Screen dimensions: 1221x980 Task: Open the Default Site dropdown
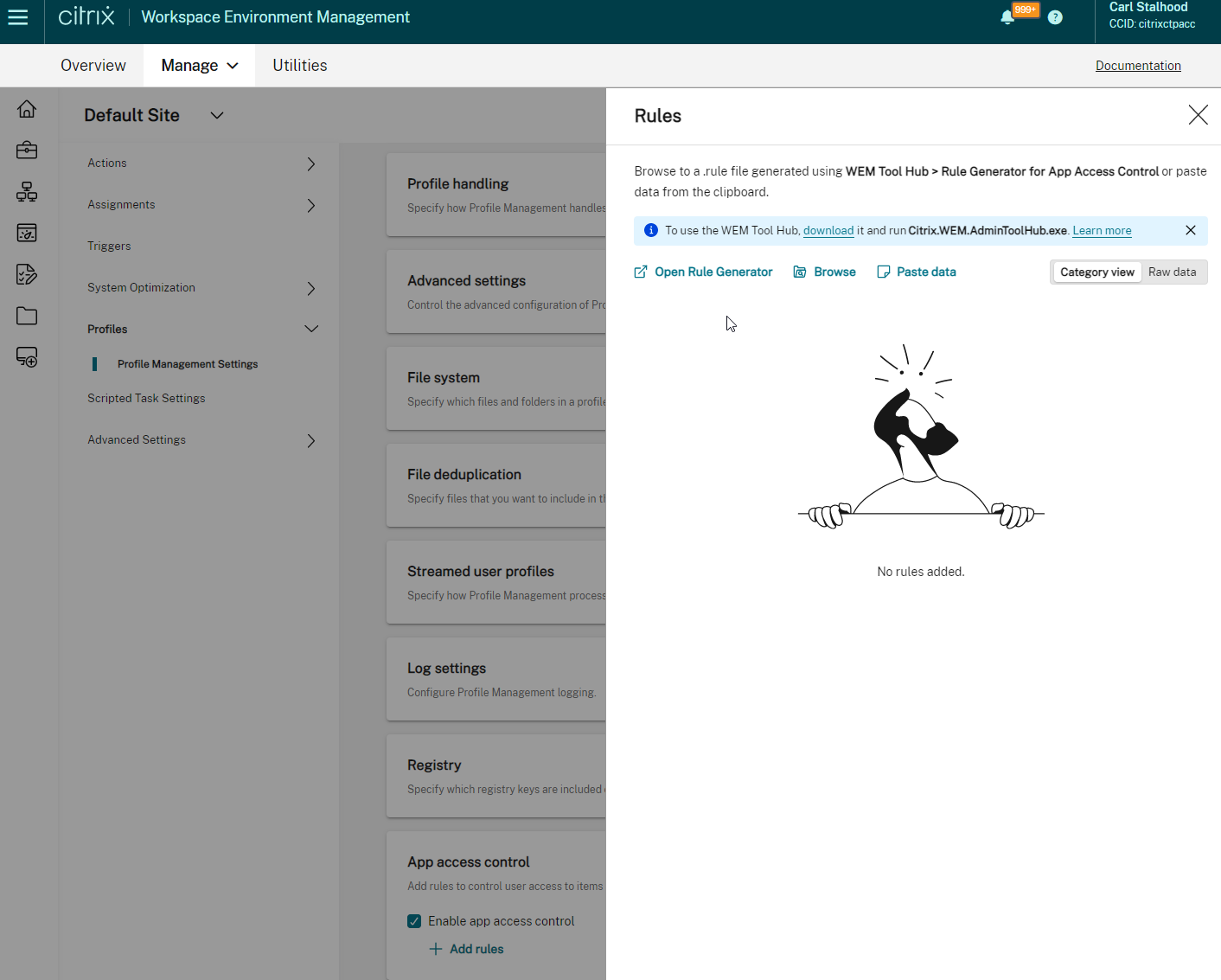217,115
